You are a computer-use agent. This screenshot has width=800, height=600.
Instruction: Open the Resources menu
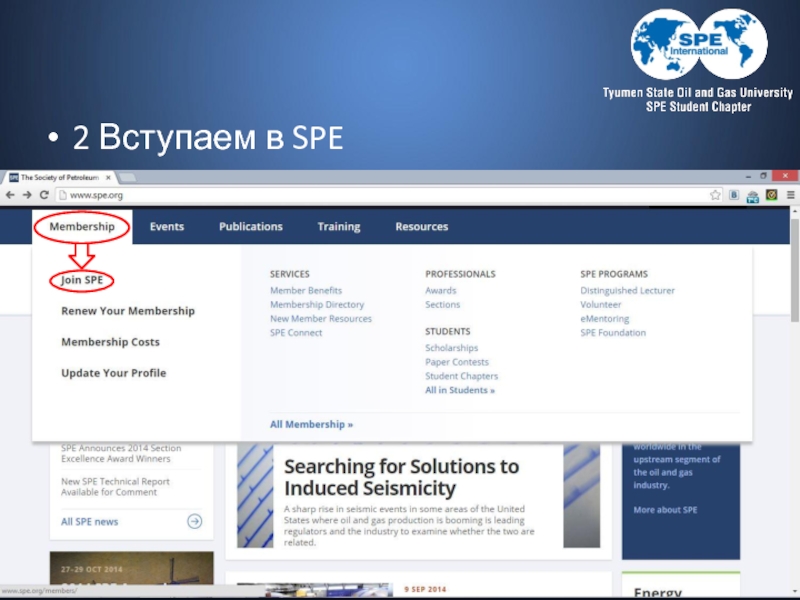tap(421, 227)
